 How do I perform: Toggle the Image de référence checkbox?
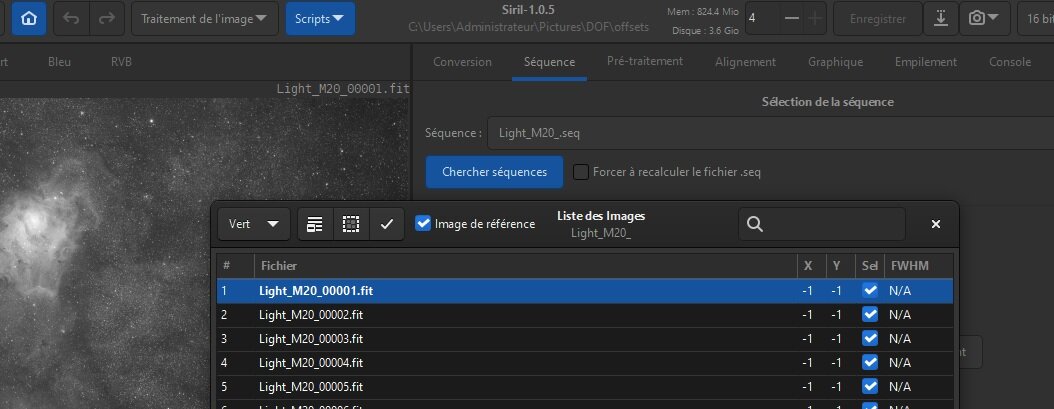[x=422, y=223]
